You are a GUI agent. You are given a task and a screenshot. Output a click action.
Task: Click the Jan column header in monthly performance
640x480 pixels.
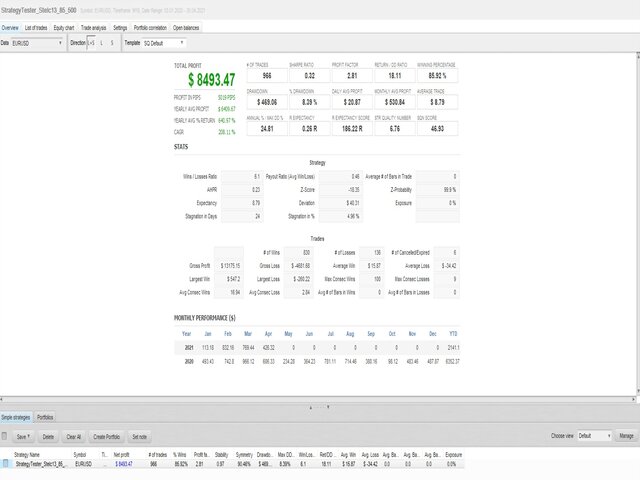point(208,334)
